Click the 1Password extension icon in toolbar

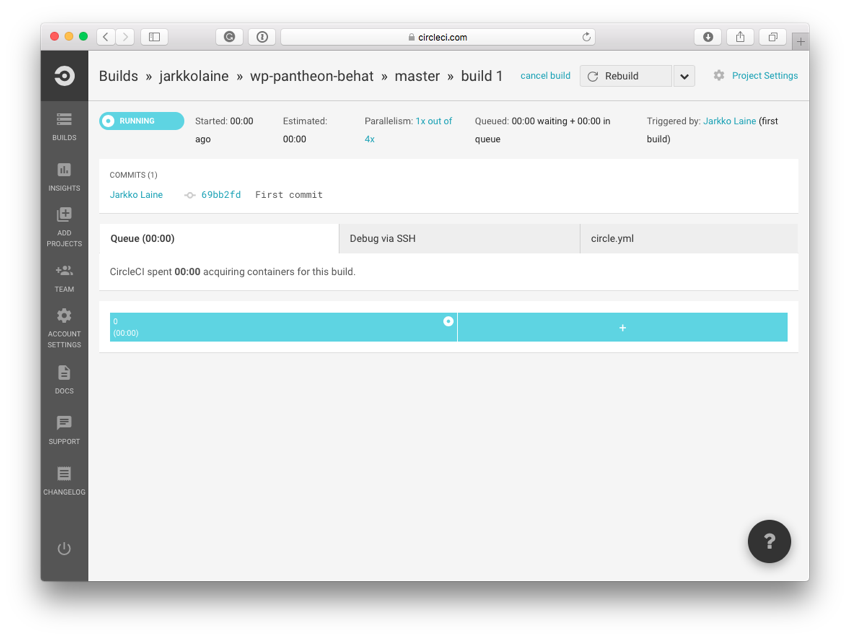point(262,37)
